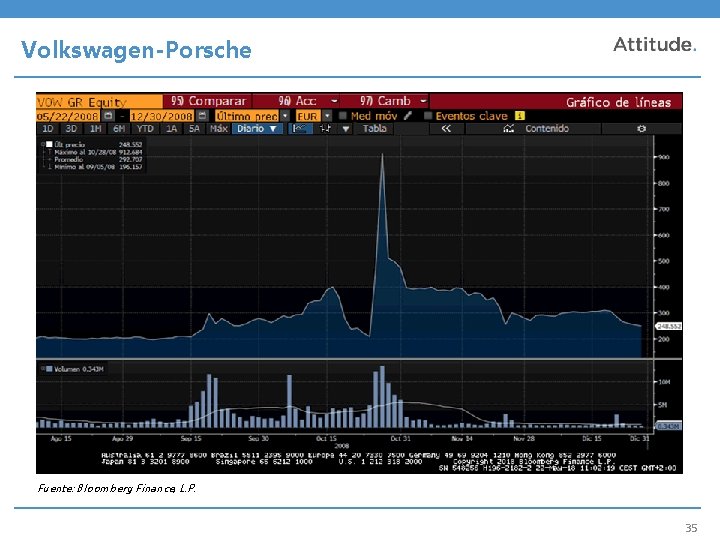Click Volkswagen-Porsche slide title
Image resolution: width=720 pixels, height=540 pixels.
136,50
